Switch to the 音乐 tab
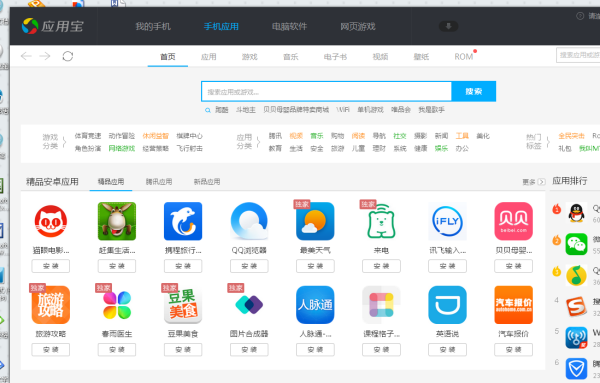This screenshot has height=383, width=600. point(290,57)
